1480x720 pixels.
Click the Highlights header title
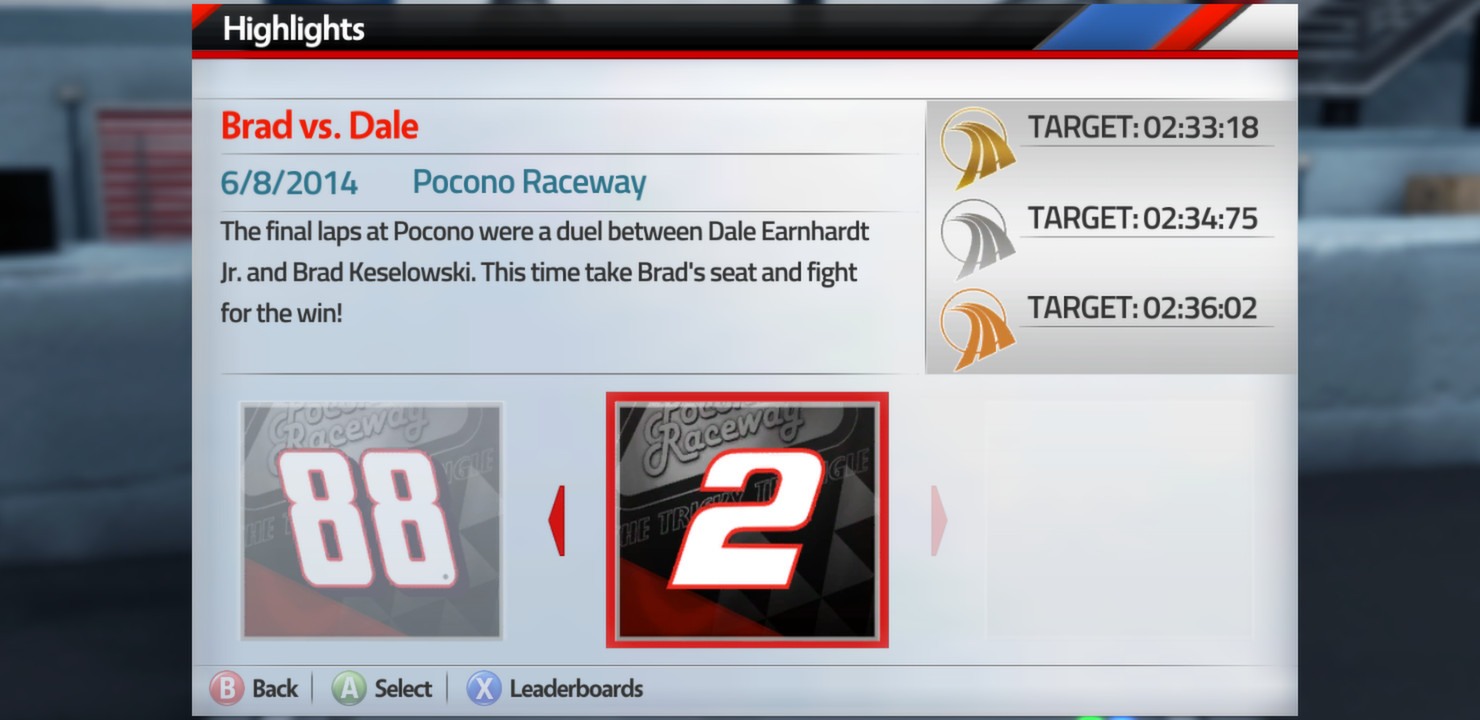pos(293,29)
